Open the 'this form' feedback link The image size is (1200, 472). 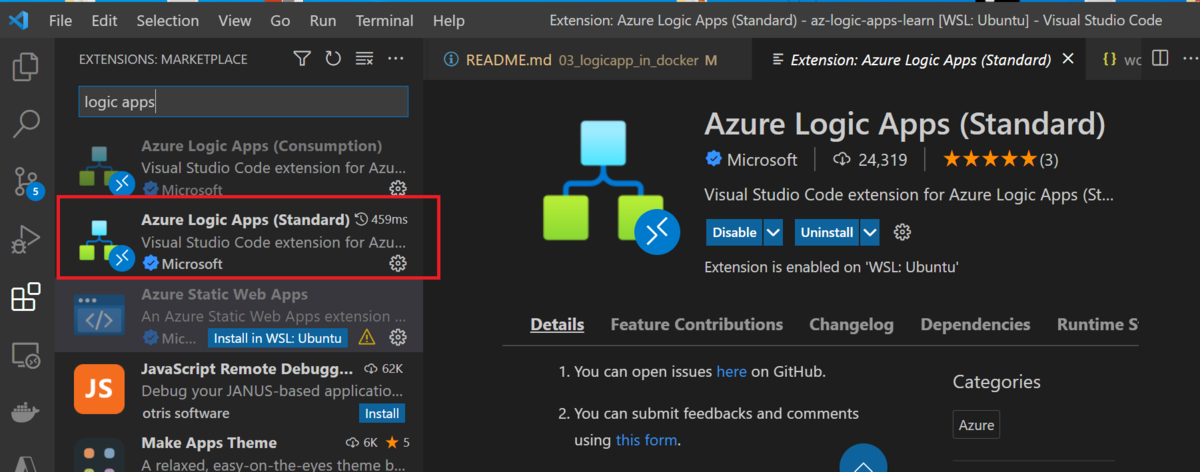[647, 440]
